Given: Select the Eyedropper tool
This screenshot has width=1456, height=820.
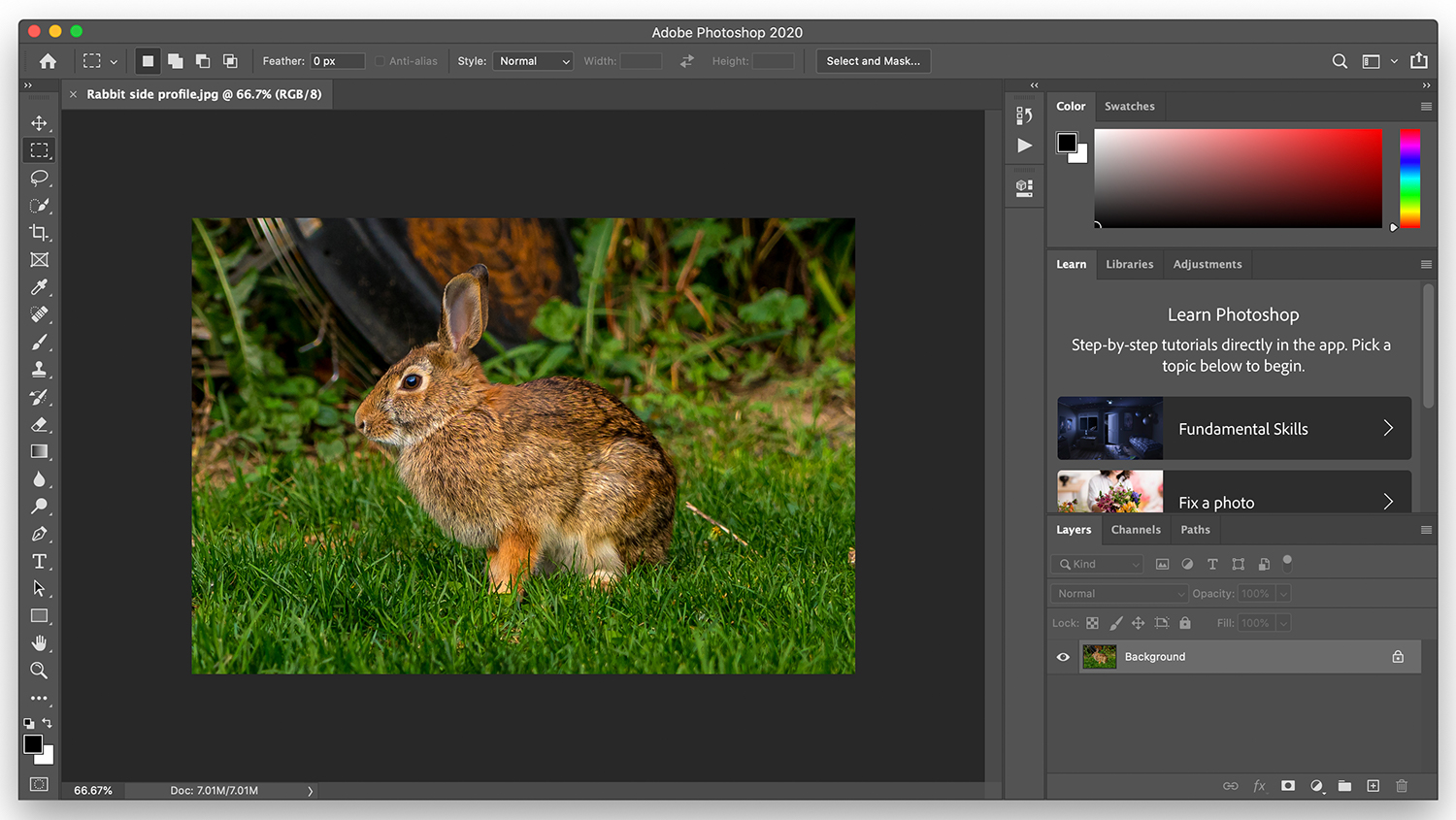Looking at the screenshot, I should pos(40,287).
